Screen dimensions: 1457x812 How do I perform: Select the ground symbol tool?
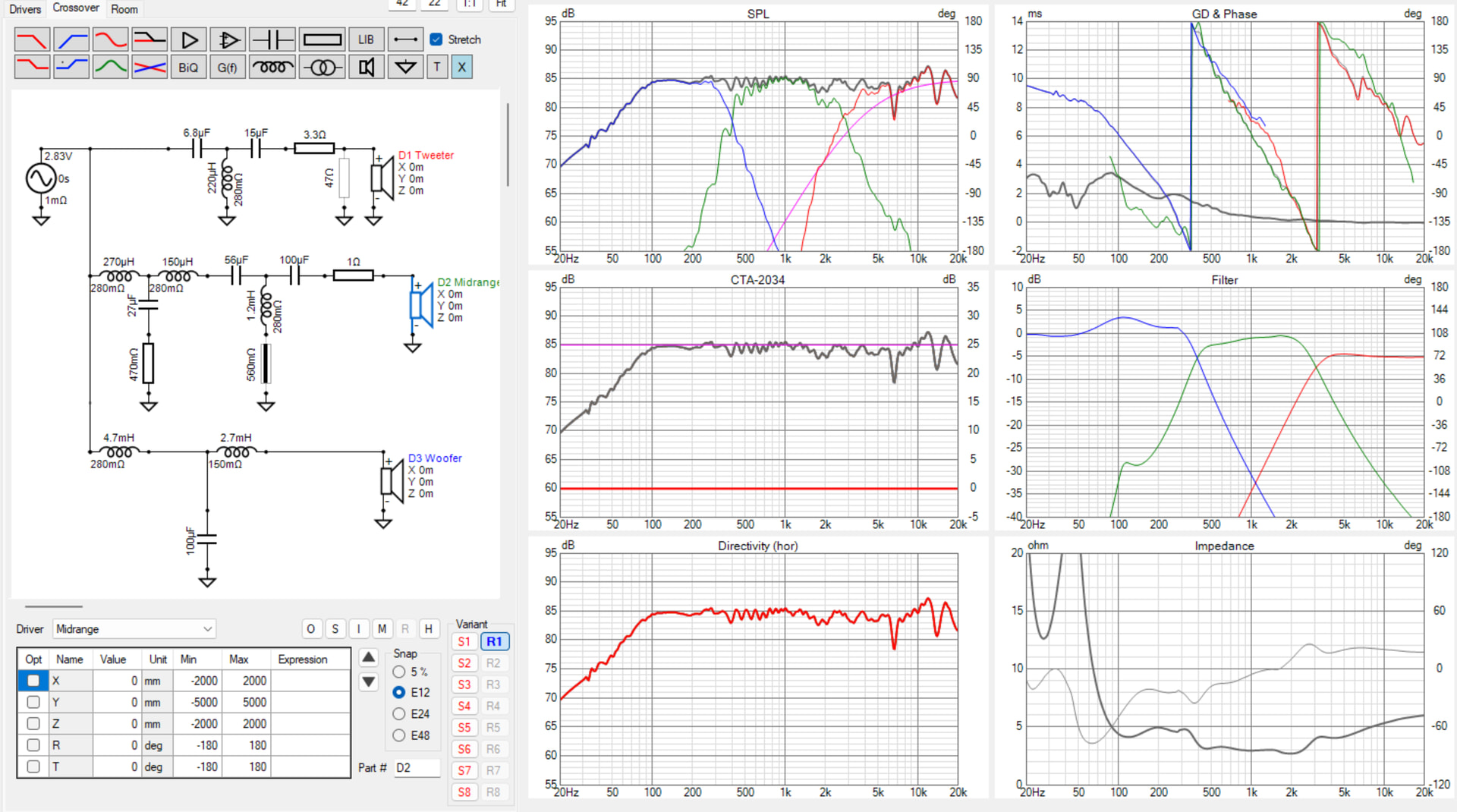pos(406,68)
